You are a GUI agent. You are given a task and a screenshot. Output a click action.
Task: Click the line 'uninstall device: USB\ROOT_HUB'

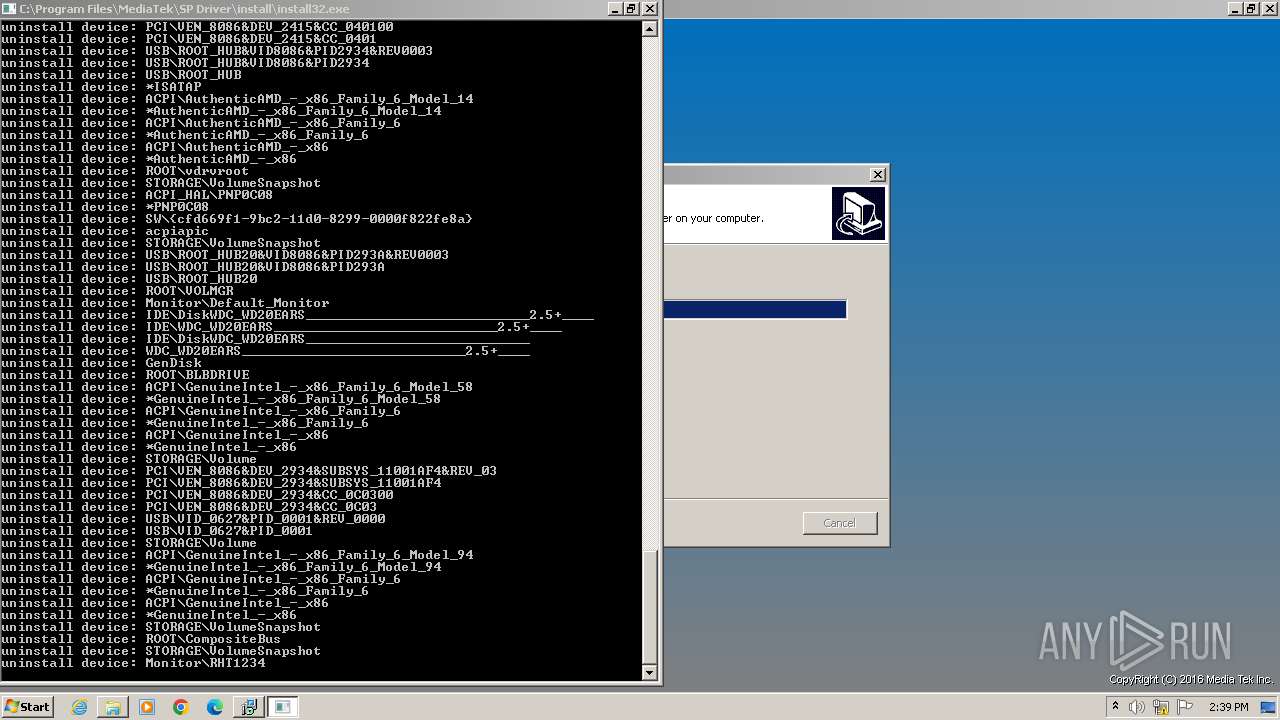(x=121, y=75)
